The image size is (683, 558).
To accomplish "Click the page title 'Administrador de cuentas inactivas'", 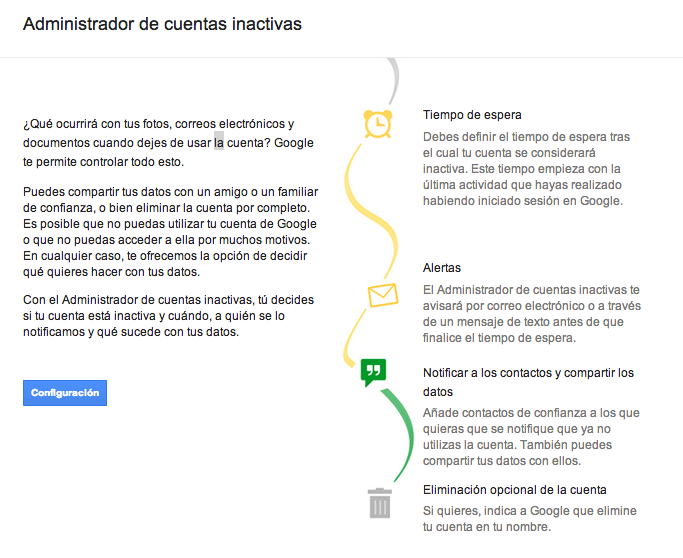I will tap(162, 24).
